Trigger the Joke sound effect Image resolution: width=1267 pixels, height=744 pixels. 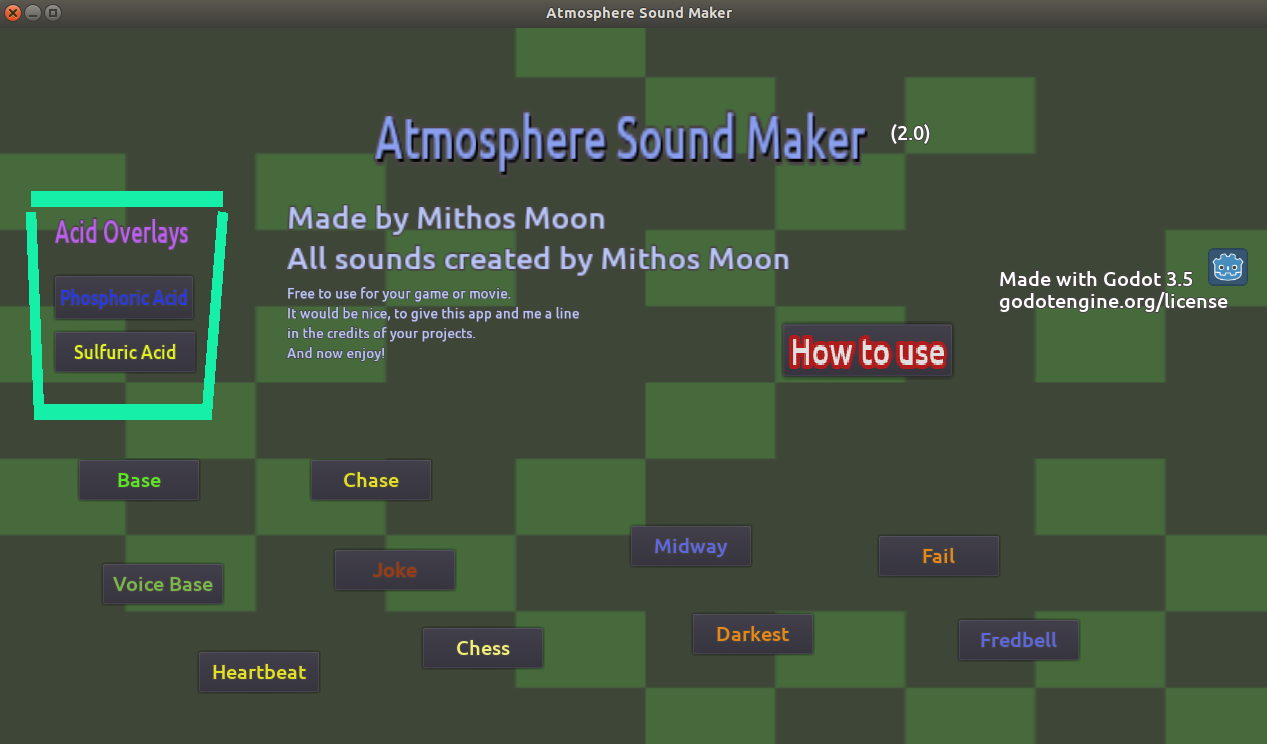coord(394,569)
